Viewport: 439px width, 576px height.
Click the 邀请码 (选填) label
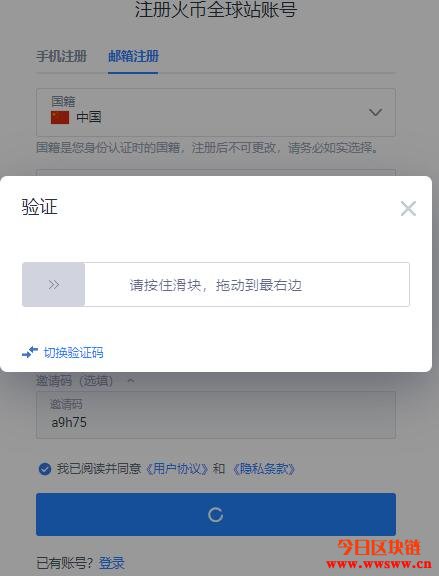pyautogui.click(x=74, y=381)
